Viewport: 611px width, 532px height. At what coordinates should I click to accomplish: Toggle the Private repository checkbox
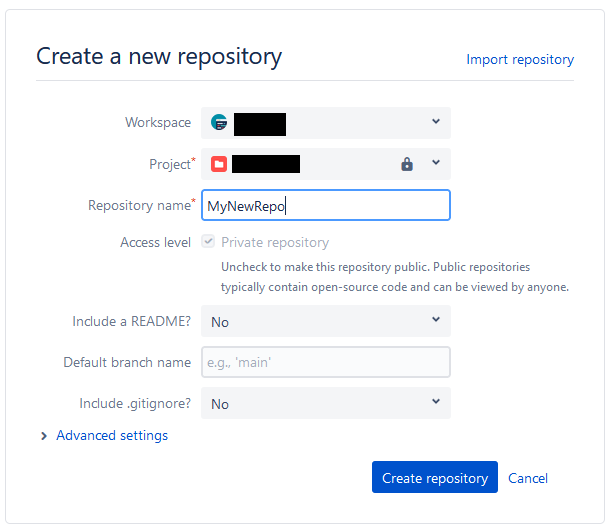208,242
